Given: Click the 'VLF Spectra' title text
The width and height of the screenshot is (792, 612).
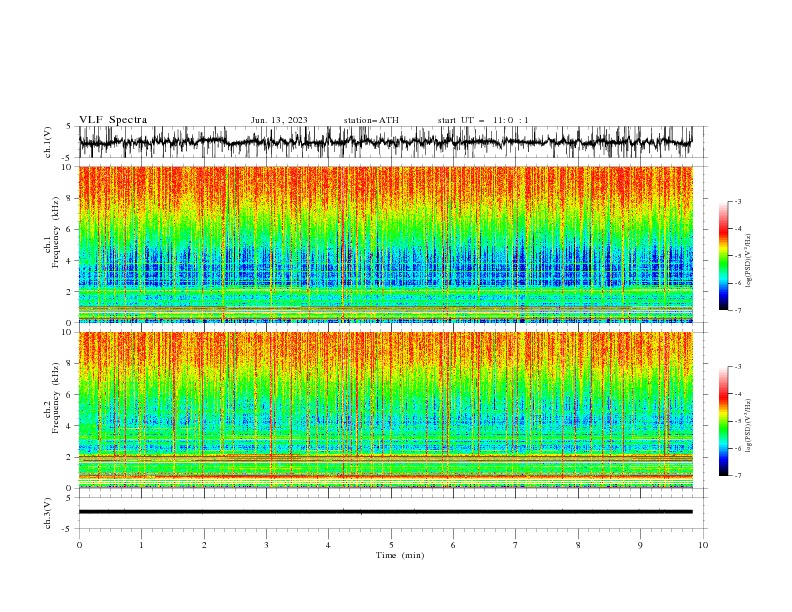Looking at the screenshot, I should coord(113,120).
